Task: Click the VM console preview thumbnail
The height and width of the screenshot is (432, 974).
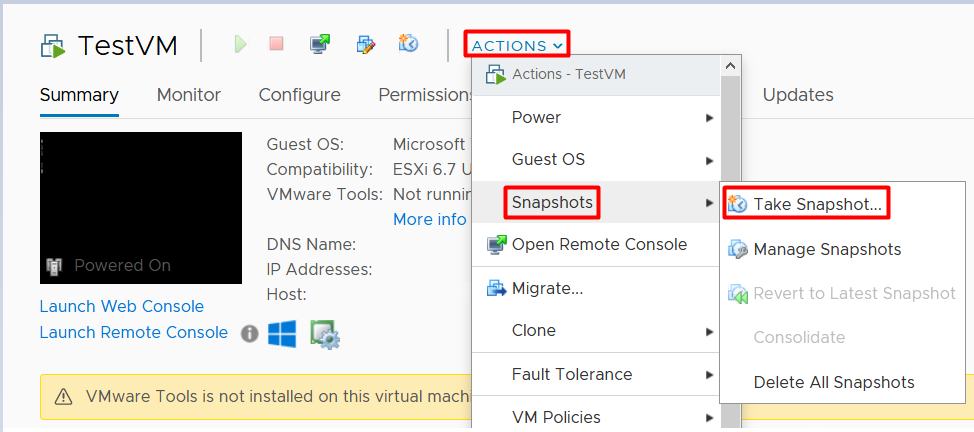Action: pos(141,208)
